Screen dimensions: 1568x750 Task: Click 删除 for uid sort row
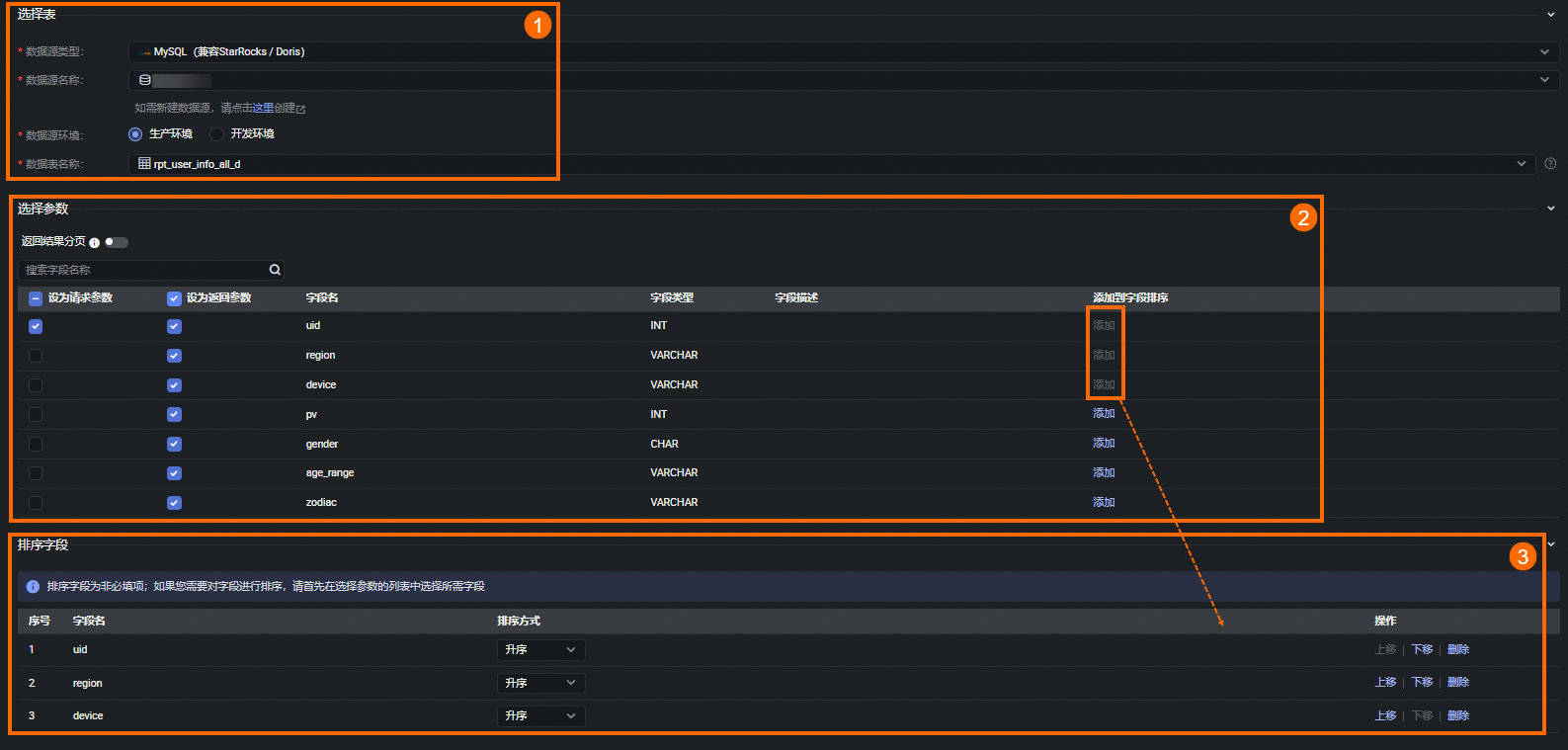pos(1458,649)
